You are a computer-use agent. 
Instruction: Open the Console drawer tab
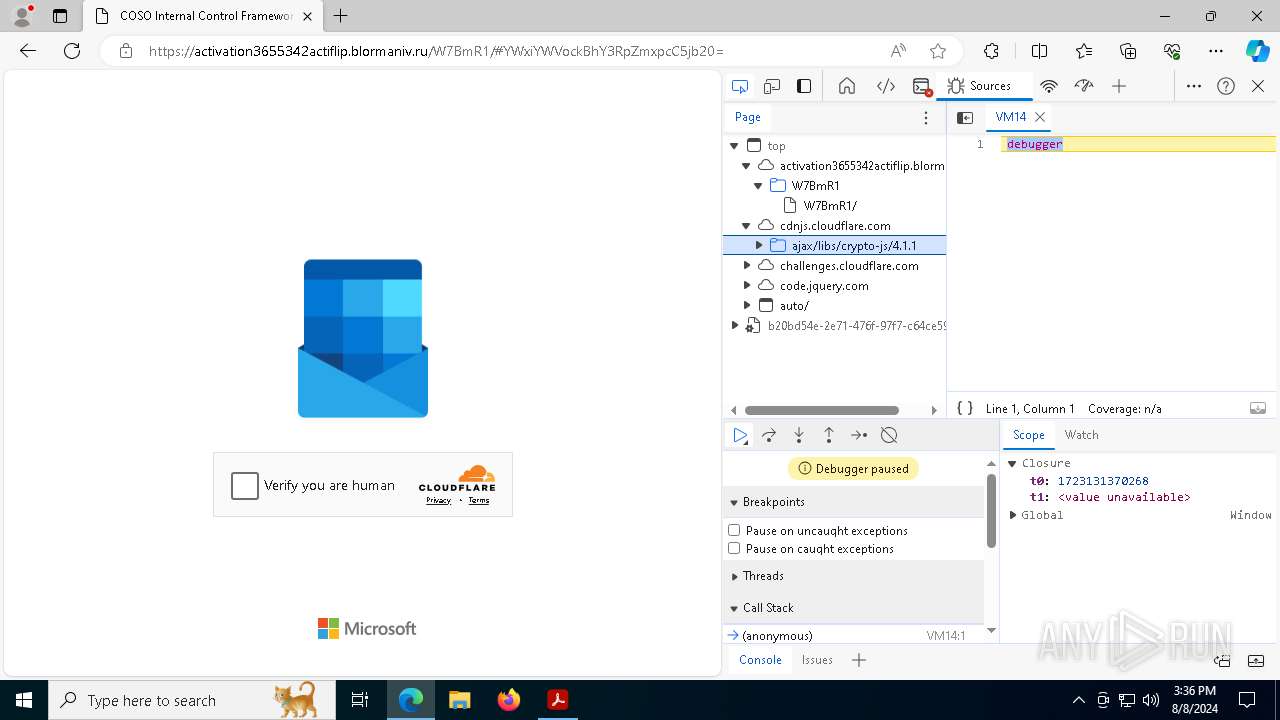pos(760,660)
